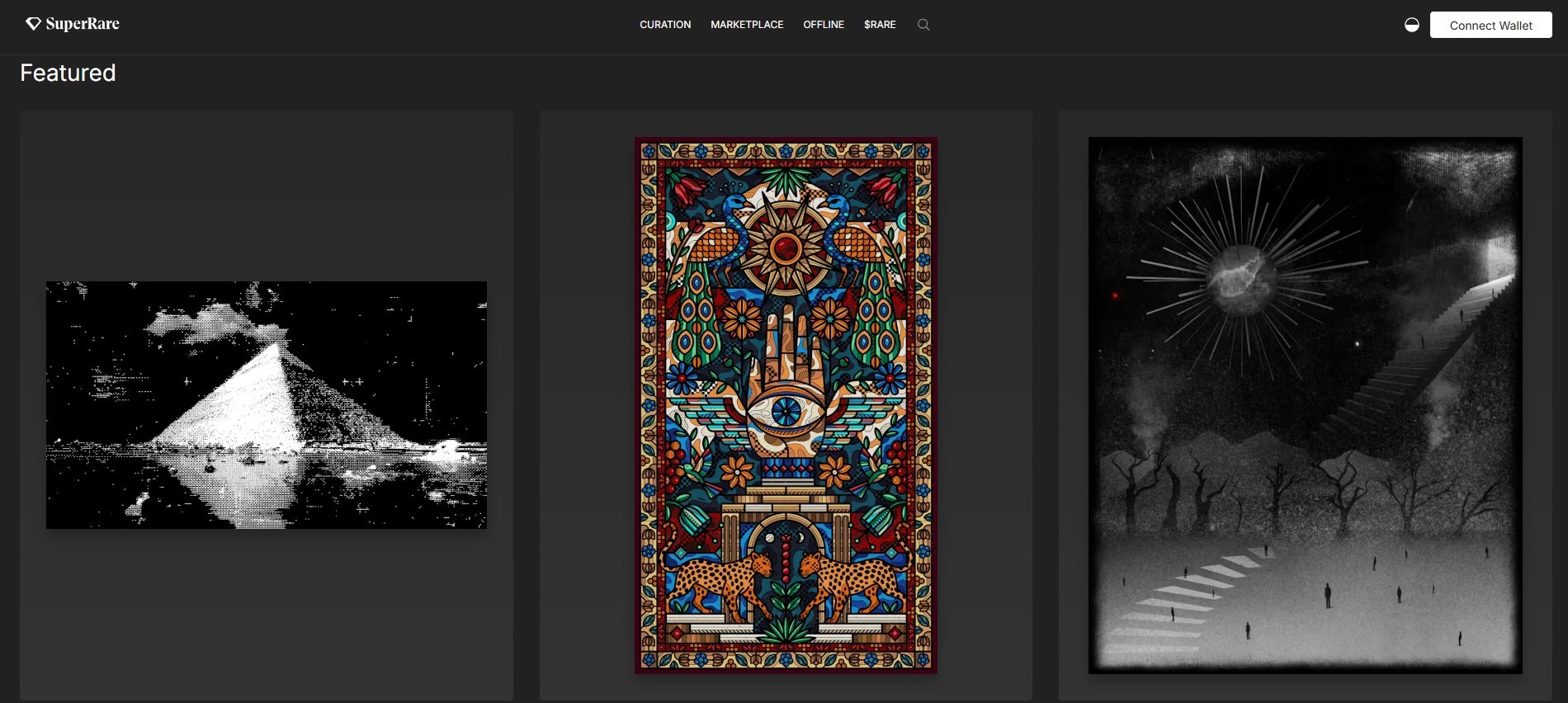1568x703 pixels.
Task: Click the SuperRare logo
Action: point(73,24)
